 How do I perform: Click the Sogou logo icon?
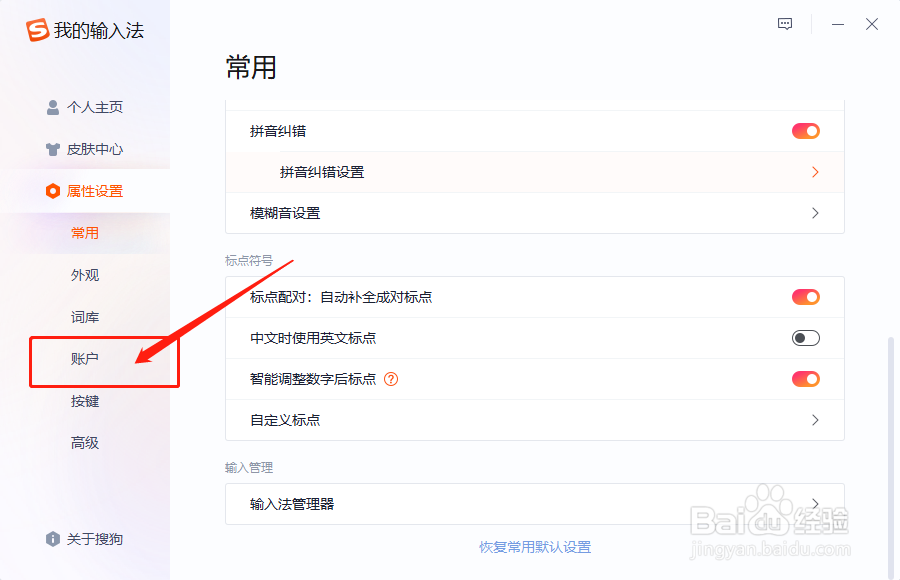[x=37, y=30]
